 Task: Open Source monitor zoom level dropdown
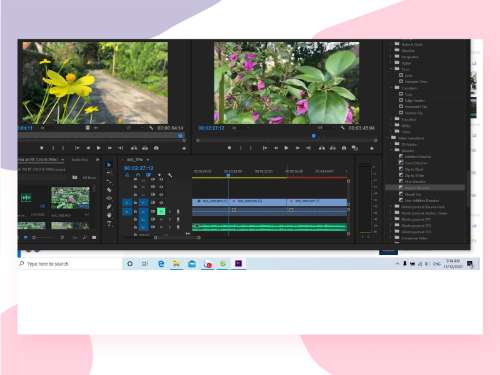(x=43, y=128)
